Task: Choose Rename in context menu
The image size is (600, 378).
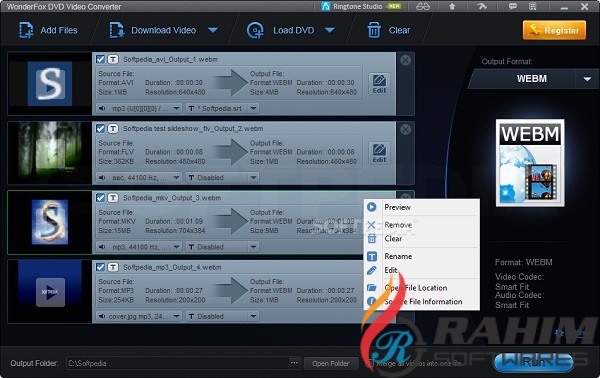Action: click(421, 256)
